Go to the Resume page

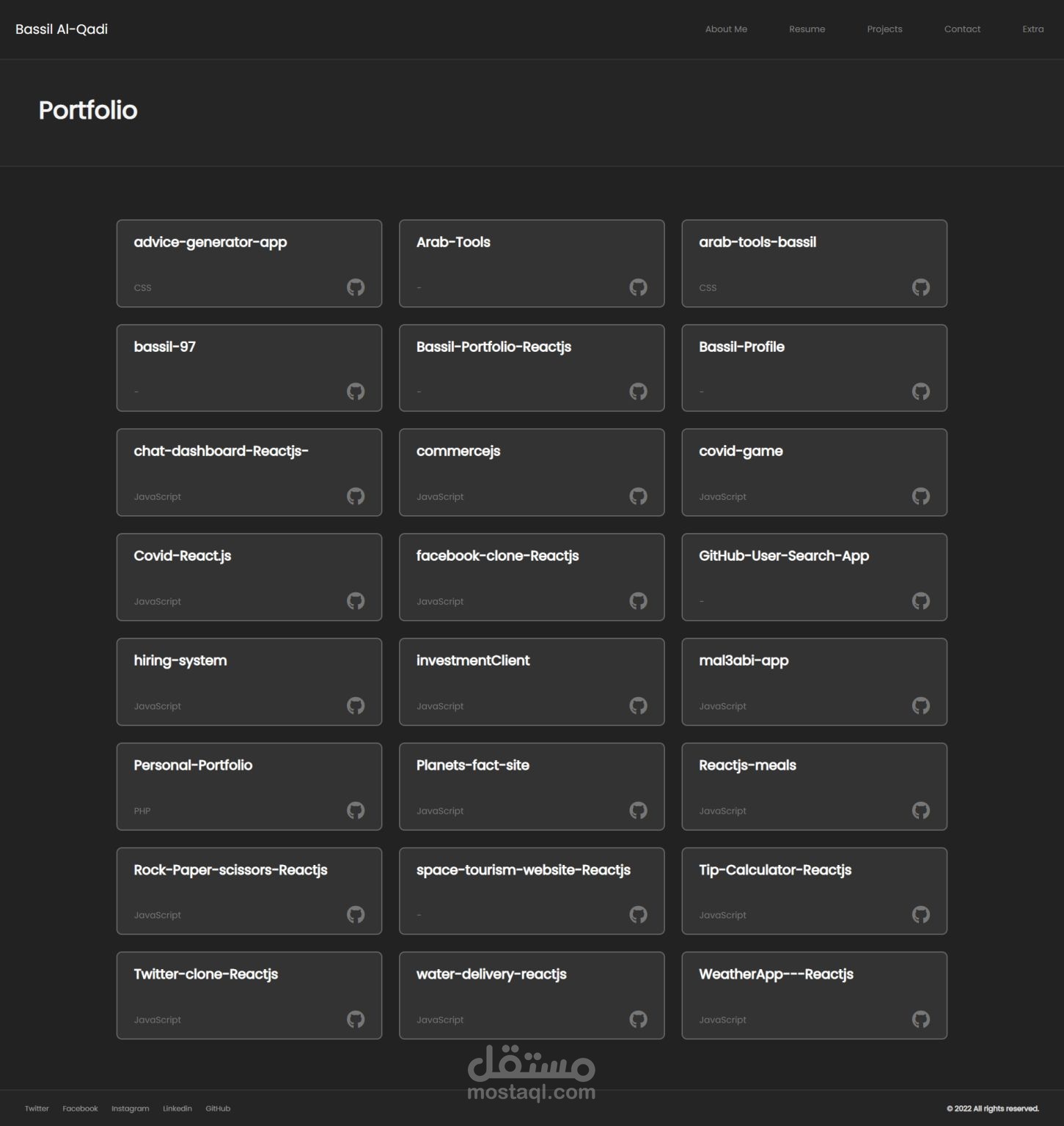[807, 29]
